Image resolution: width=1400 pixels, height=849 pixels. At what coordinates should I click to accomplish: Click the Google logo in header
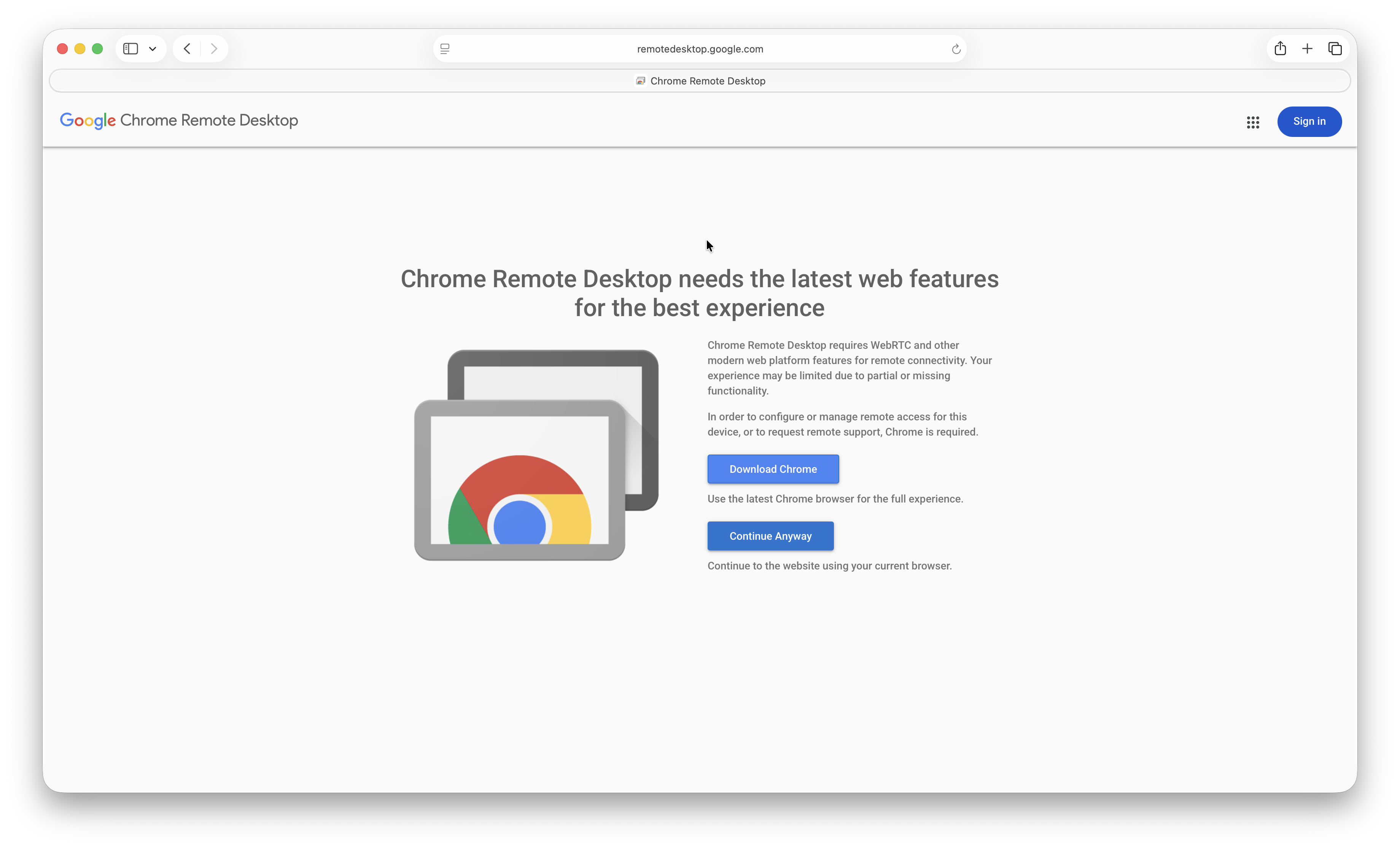pos(88,121)
